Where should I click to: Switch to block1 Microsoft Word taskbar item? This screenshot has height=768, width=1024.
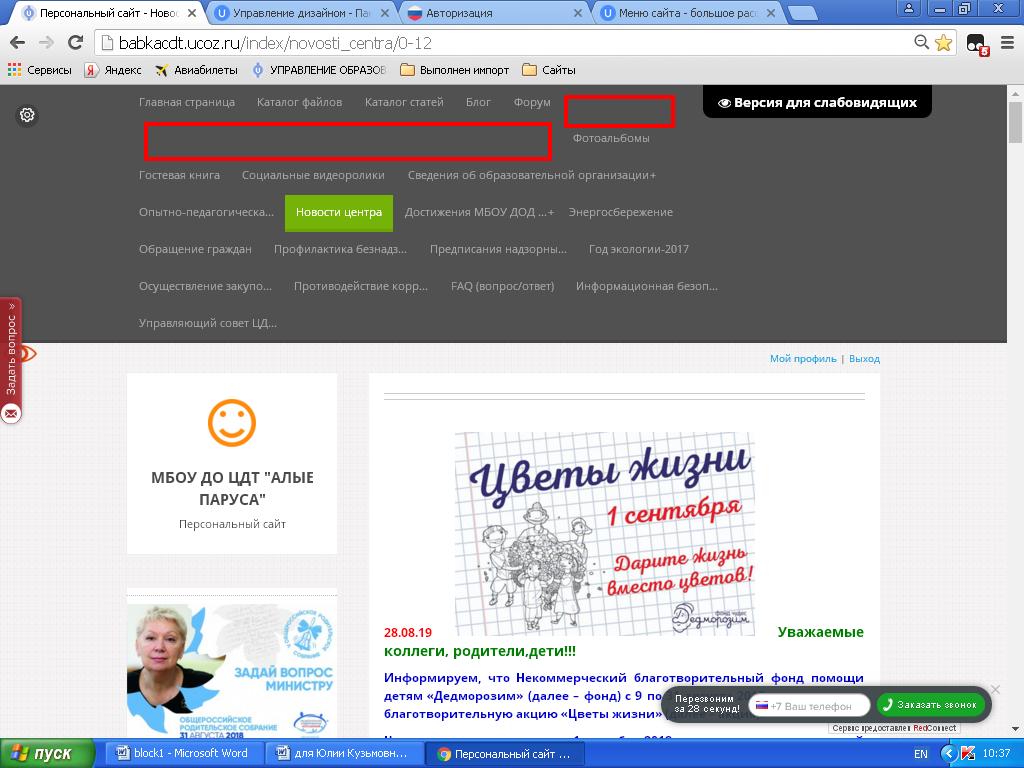tap(183, 754)
